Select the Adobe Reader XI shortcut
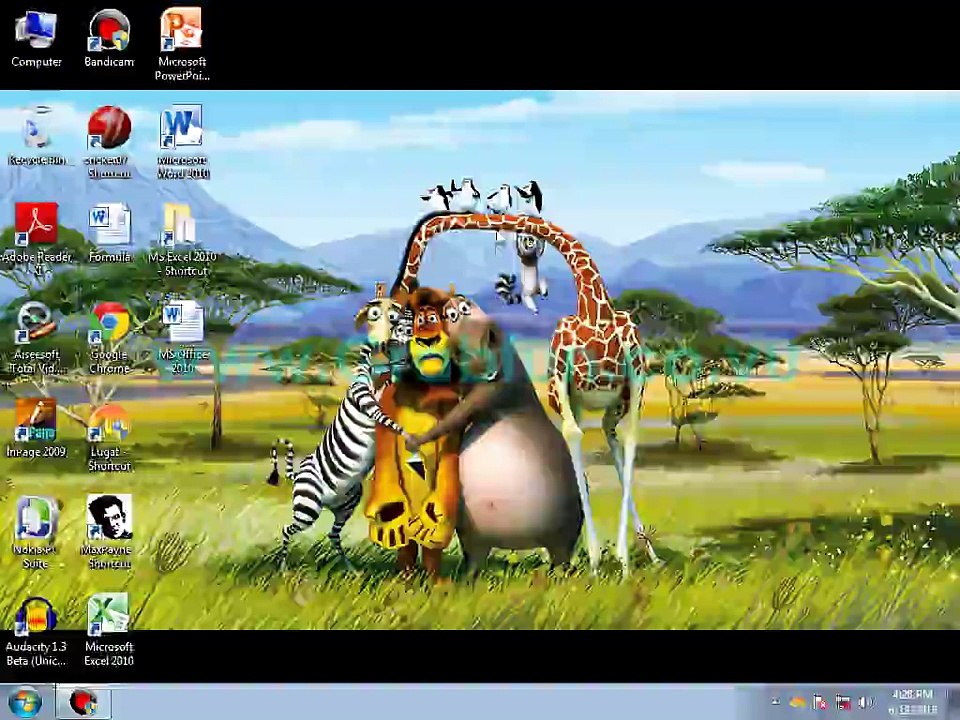Viewport: 960px width, 720px height. coord(37,239)
